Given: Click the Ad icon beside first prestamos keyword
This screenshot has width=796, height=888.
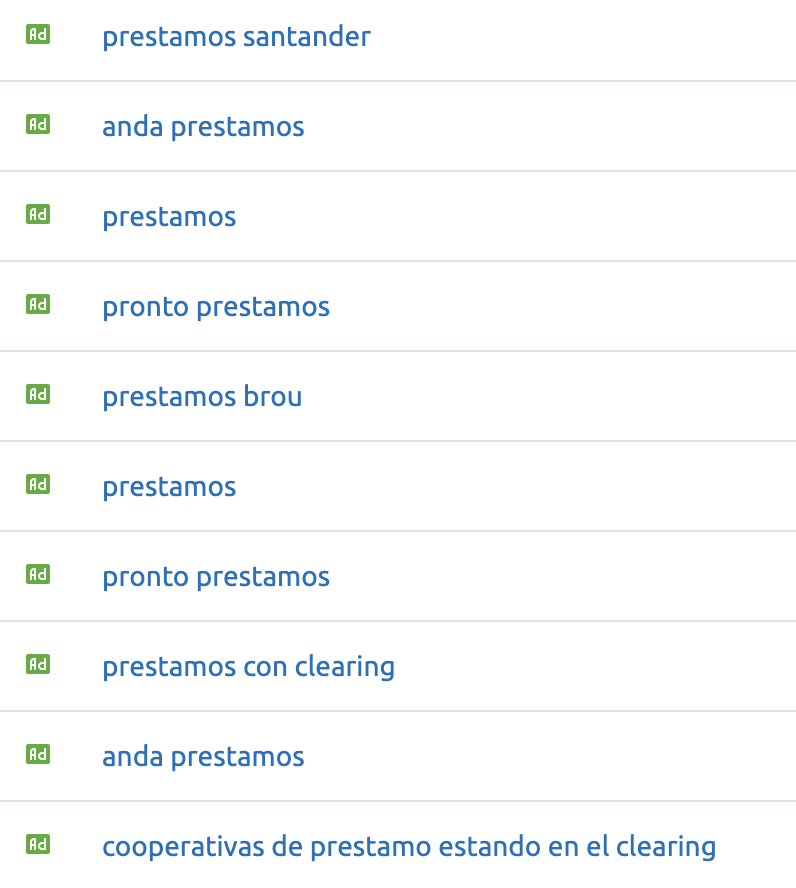Looking at the screenshot, I should [x=38, y=214].
